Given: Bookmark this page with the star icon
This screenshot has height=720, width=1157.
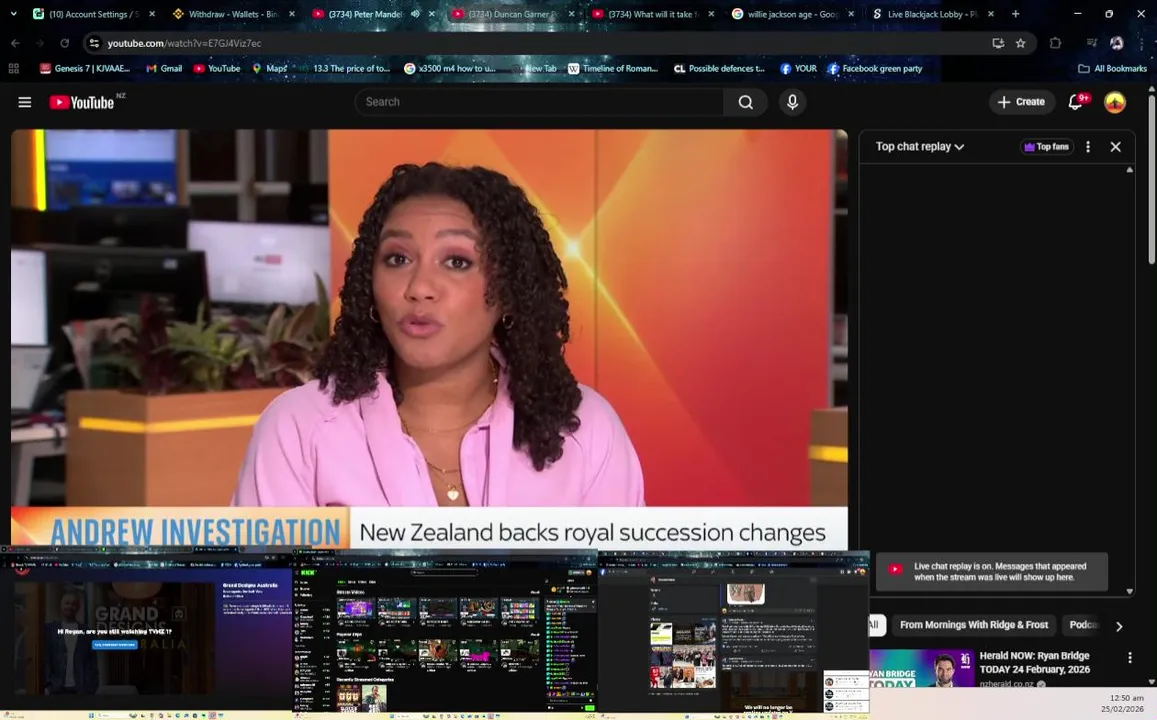Looking at the screenshot, I should click(x=1020, y=43).
